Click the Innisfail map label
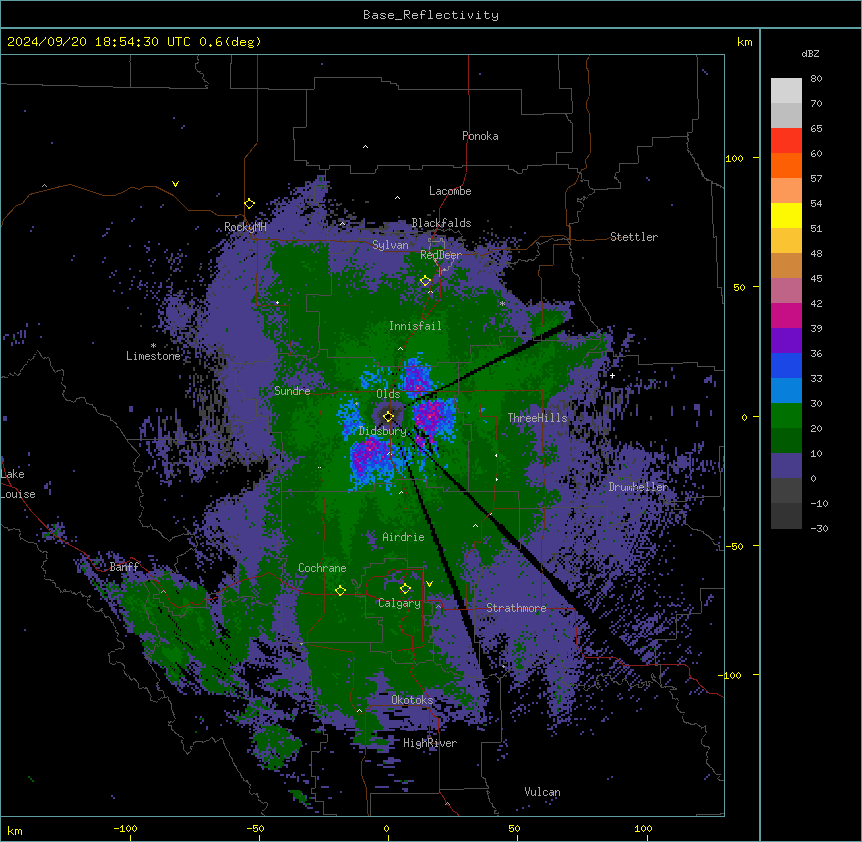Viewport: 862px width, 842px height. (x=415, y=326)
